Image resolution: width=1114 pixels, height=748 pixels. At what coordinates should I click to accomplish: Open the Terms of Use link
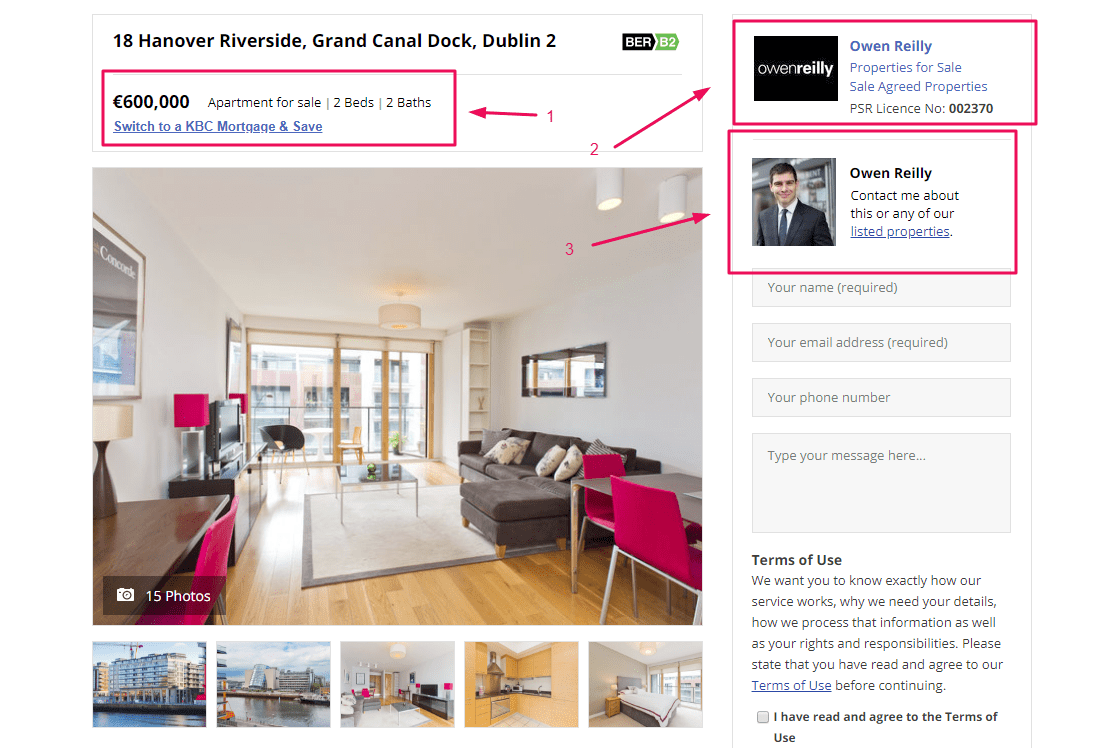click(791, 685)
